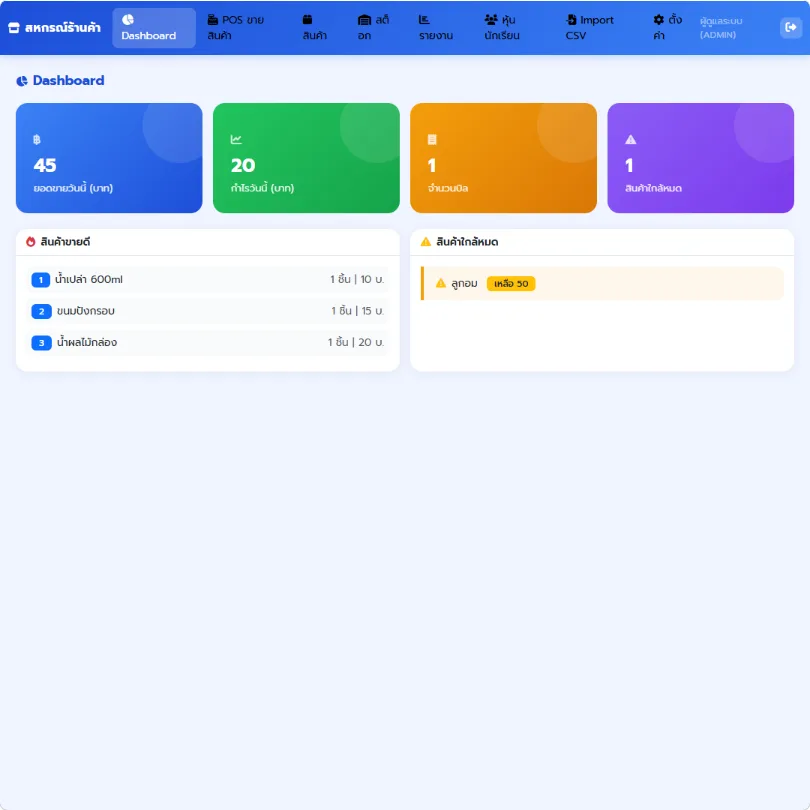Open the Import CSV page

tap(589, 28)
